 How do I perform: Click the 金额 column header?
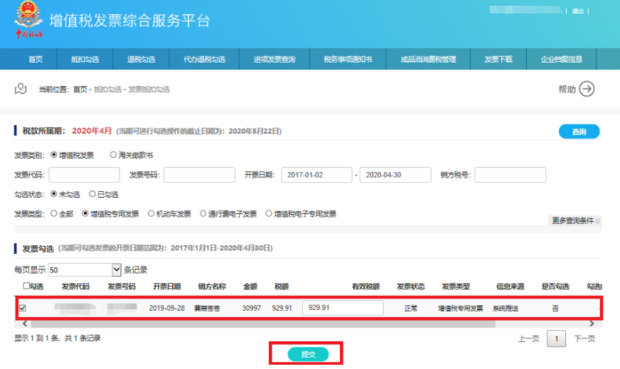pos(250,286)
